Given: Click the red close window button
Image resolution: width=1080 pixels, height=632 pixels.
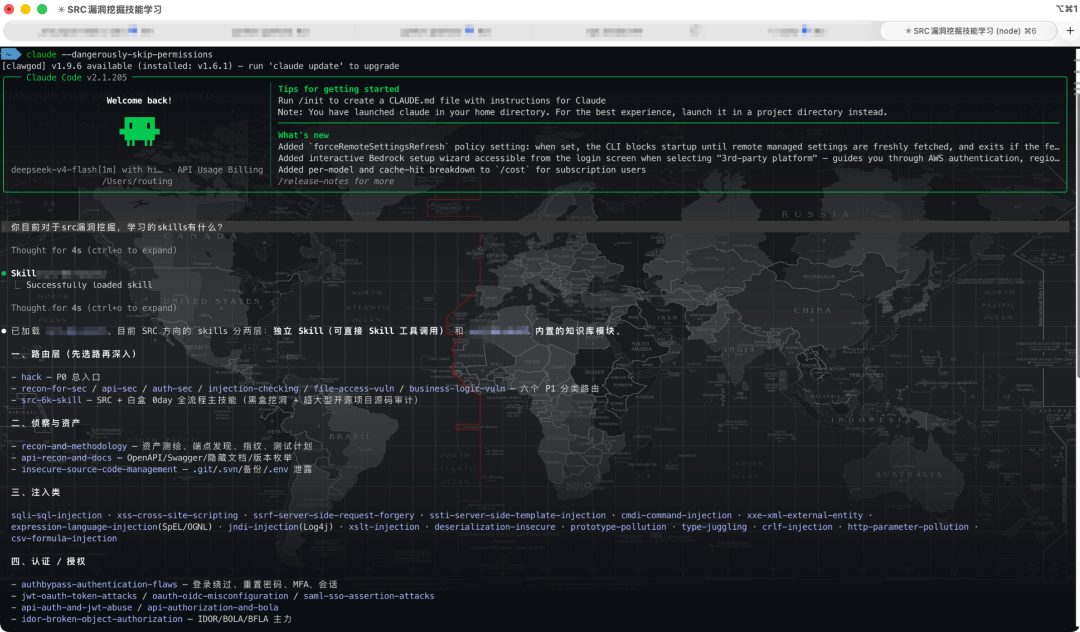Looking at the screenshot, I should click(x=9, y=10).
